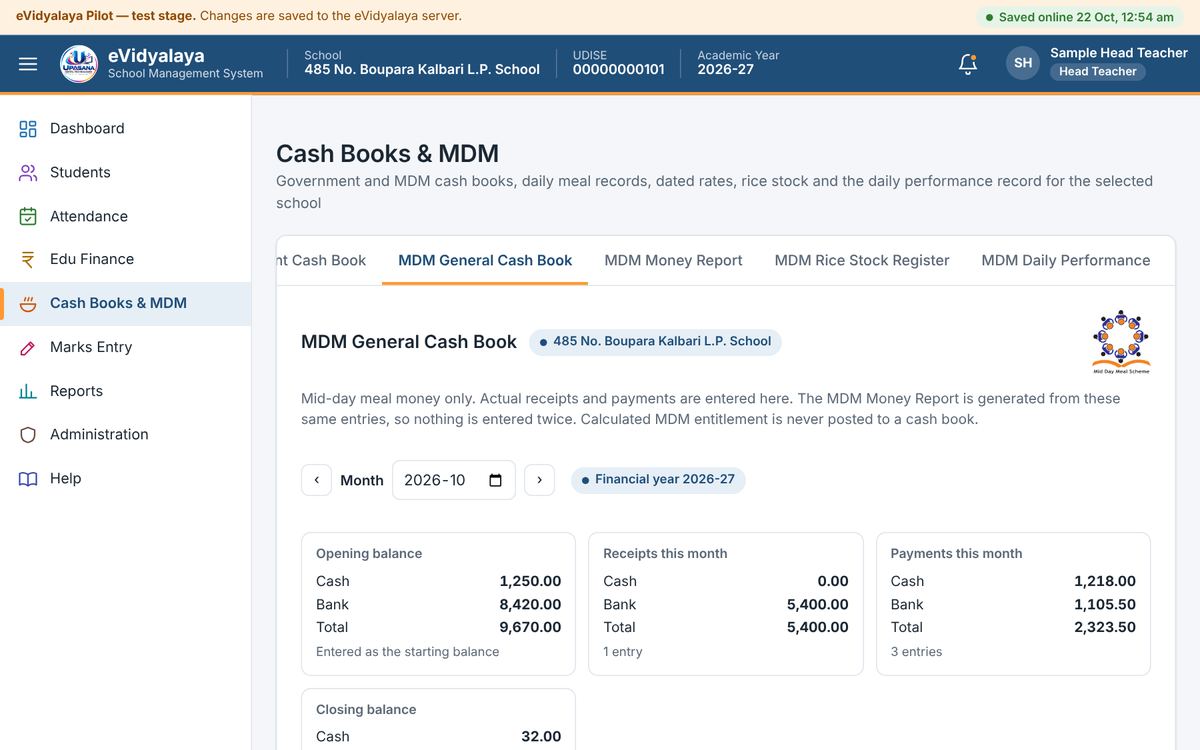
Task: Click Payments Bank value 1,105.50
Action: point(1105,604)
